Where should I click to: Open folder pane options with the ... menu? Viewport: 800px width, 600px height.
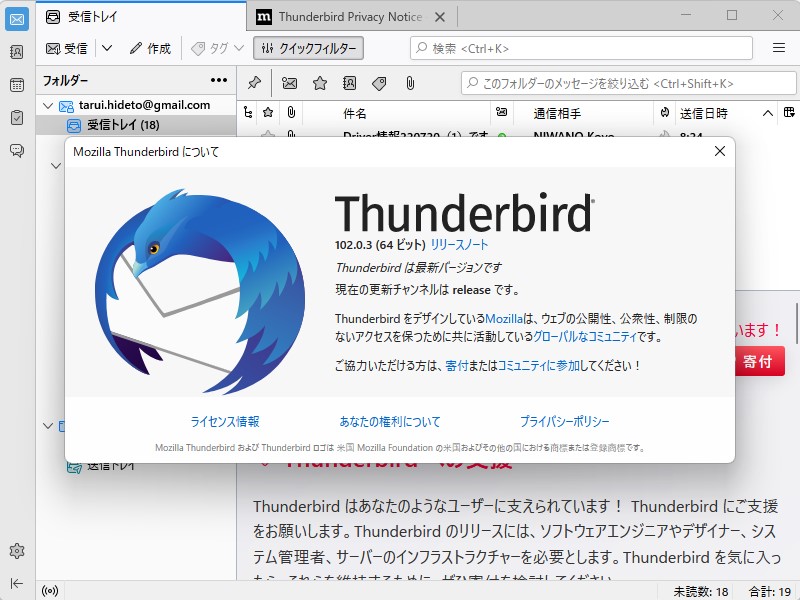(x=218, y=80)
